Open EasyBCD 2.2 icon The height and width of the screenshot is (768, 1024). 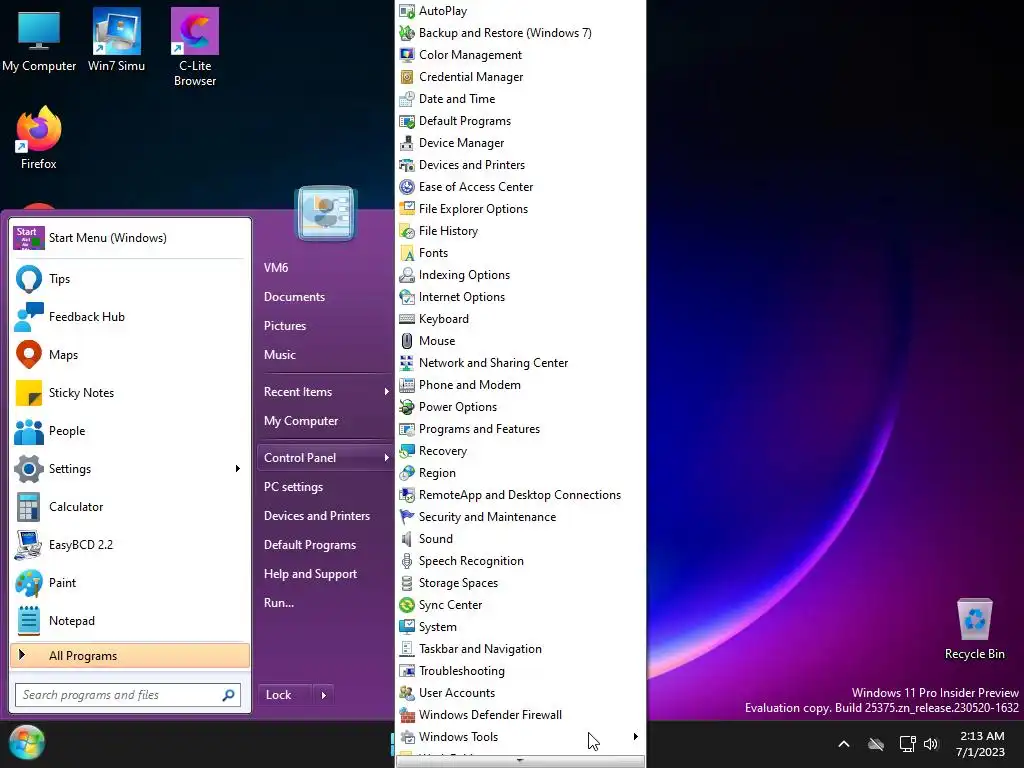click(x=29, y=545)
